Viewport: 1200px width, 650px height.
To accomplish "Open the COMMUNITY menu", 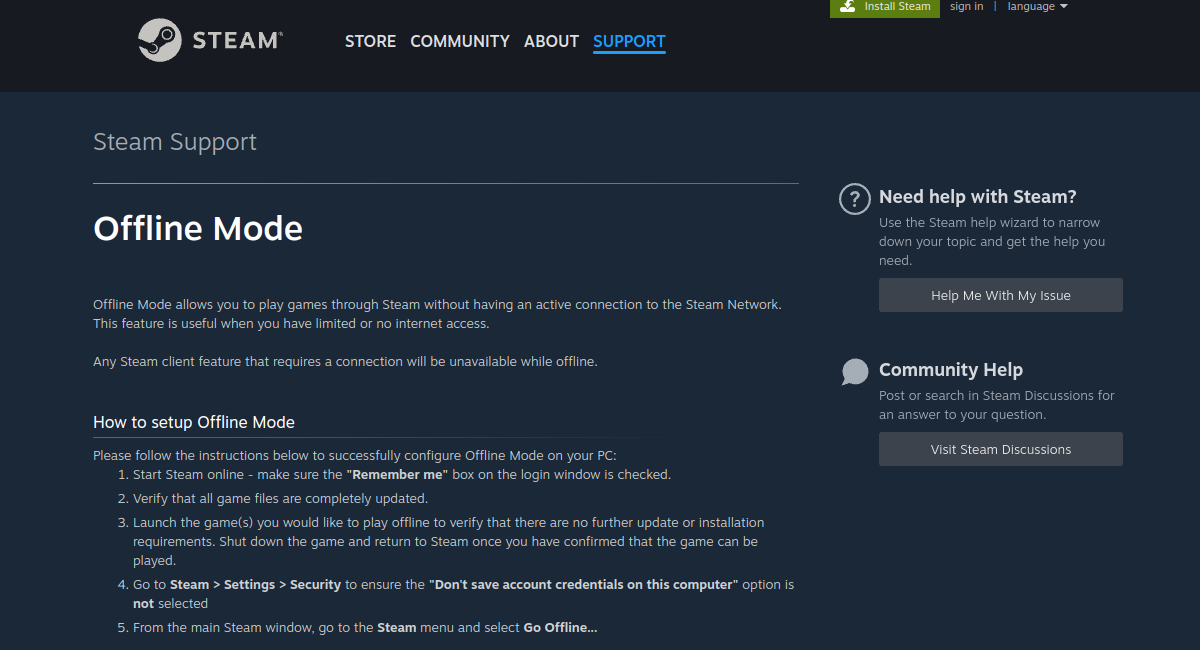I will tap(460, 41).
